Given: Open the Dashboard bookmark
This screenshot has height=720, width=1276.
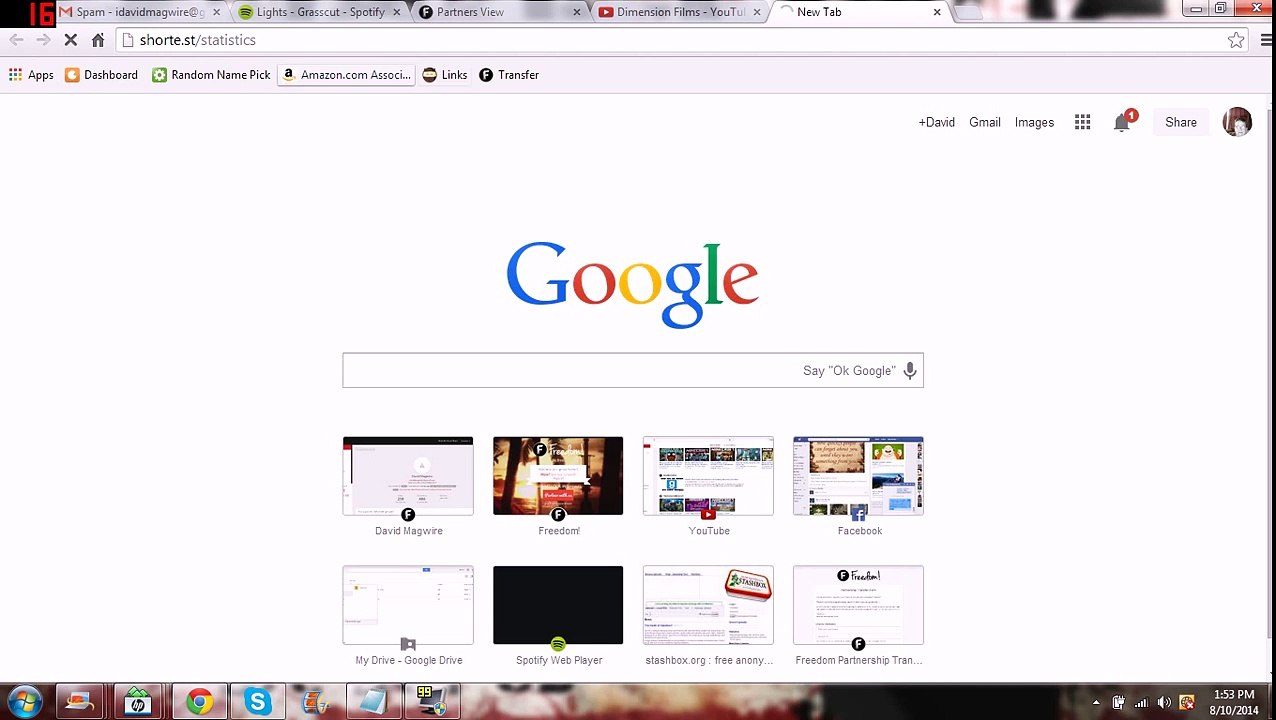Looking at the screenshot, I should click(x=101, y=75).
